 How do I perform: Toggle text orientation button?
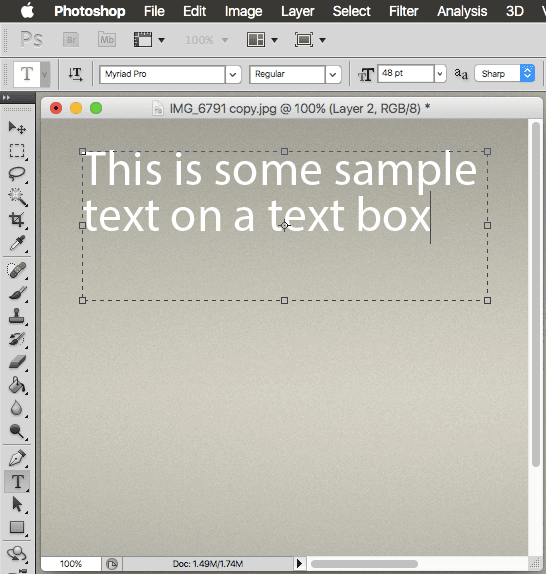pos(76,74)
